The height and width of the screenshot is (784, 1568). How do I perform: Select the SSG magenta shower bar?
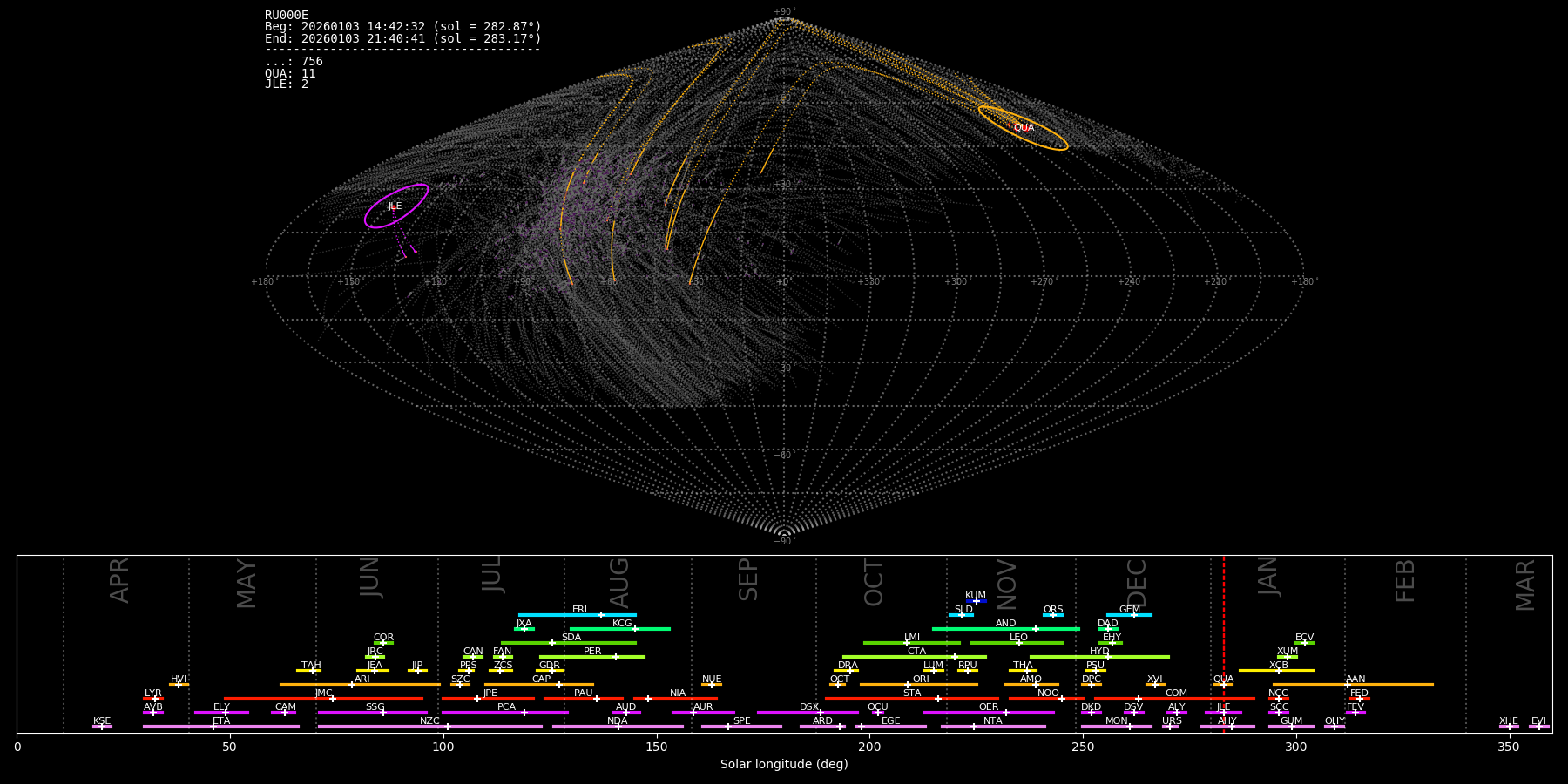pyautogui.click(x=373, y=713)
